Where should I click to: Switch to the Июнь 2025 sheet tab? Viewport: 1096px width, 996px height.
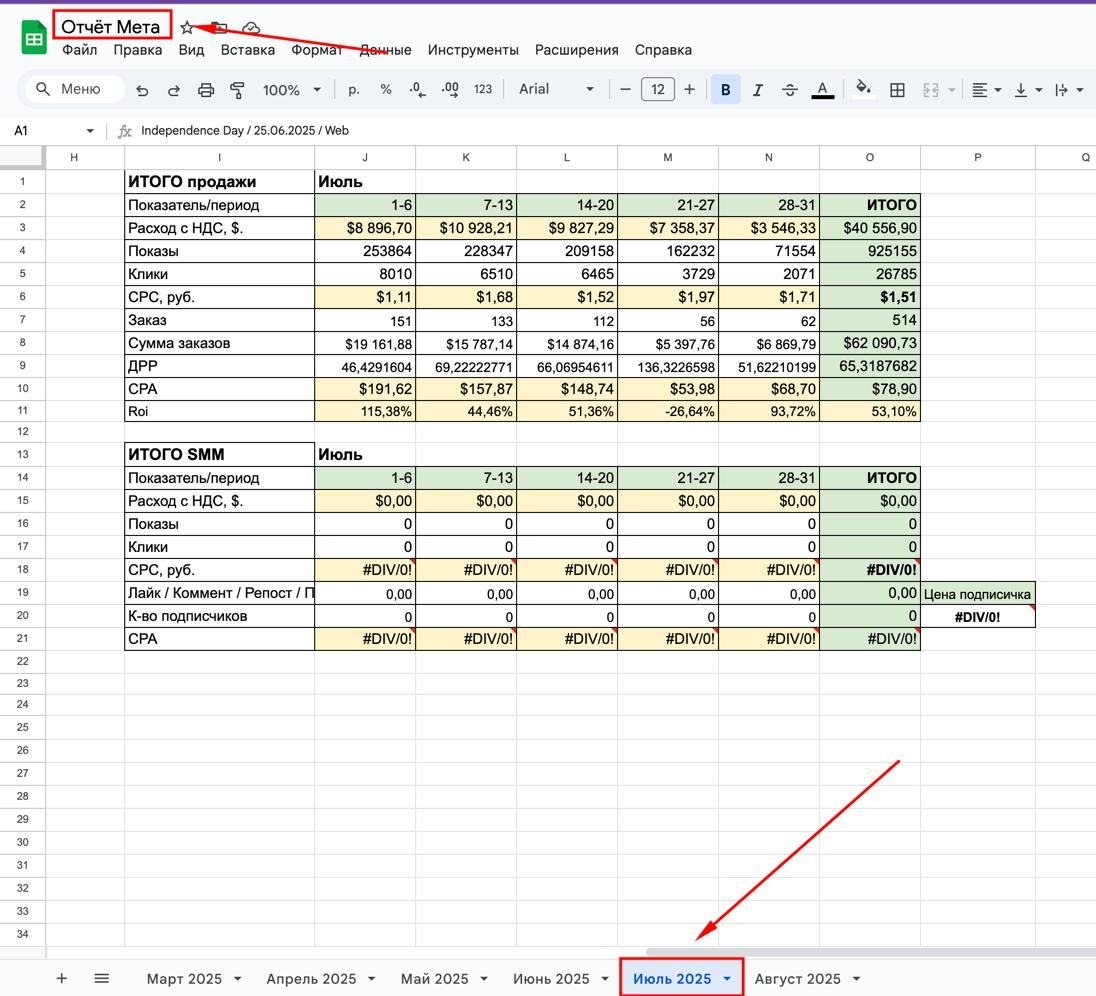(x=551, y=979)
